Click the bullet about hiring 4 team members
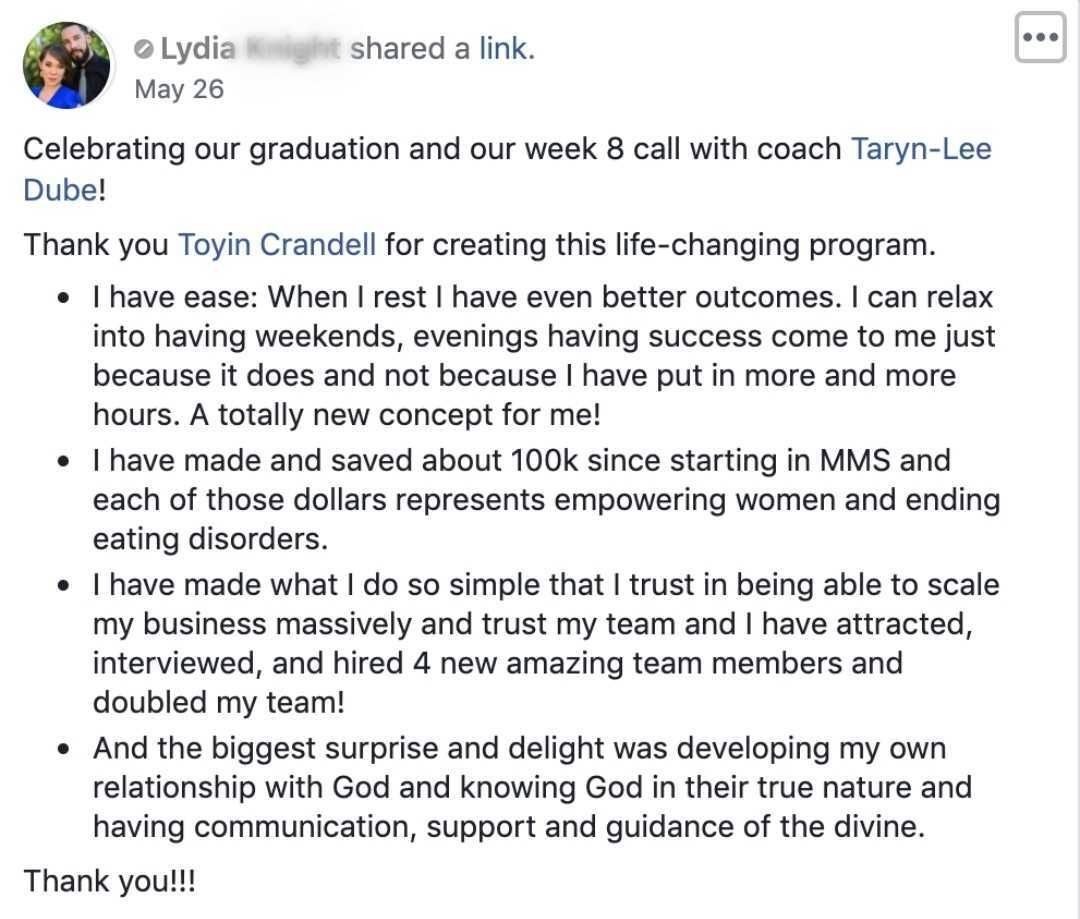 click(540, 643)
